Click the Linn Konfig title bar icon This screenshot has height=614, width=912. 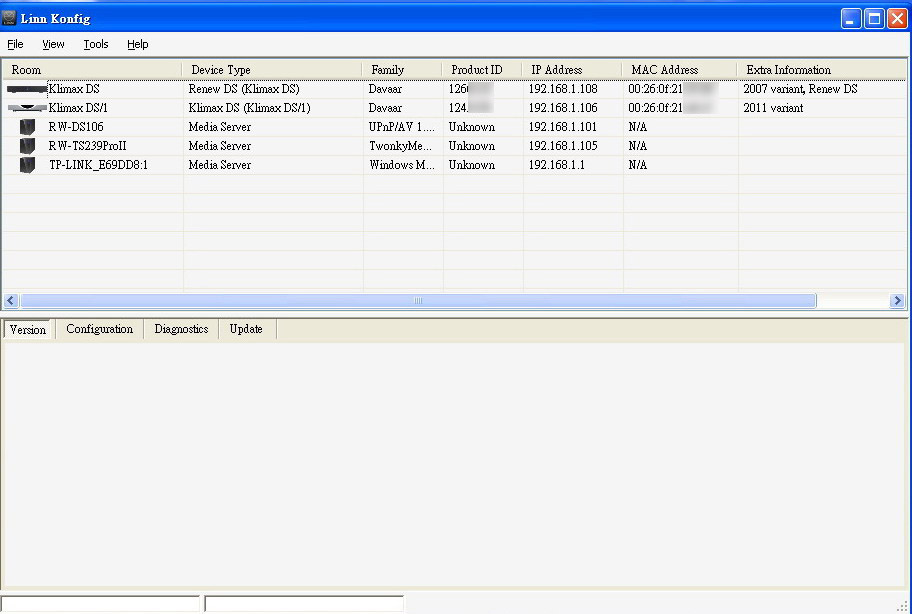tap(10, 18)
